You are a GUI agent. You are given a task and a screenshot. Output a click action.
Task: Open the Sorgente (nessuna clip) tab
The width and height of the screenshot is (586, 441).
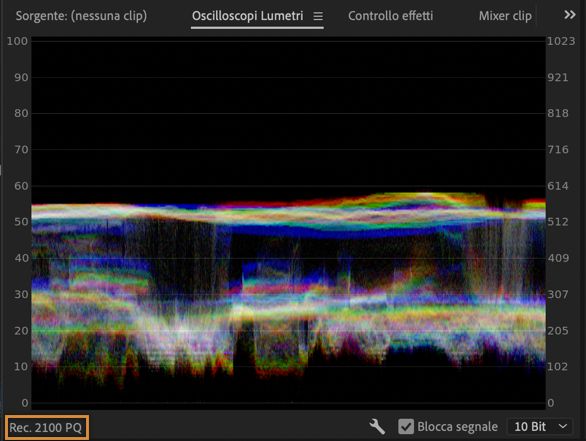[x=81, y=16]
